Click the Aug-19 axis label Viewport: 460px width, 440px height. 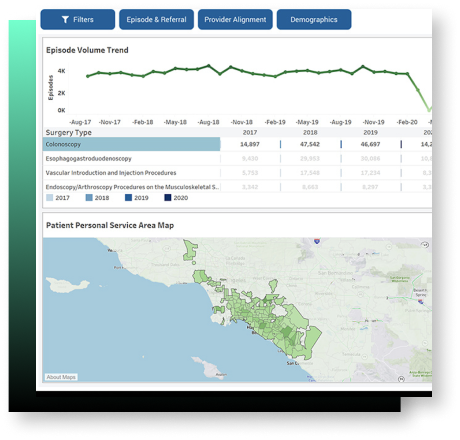click(340, 122)
